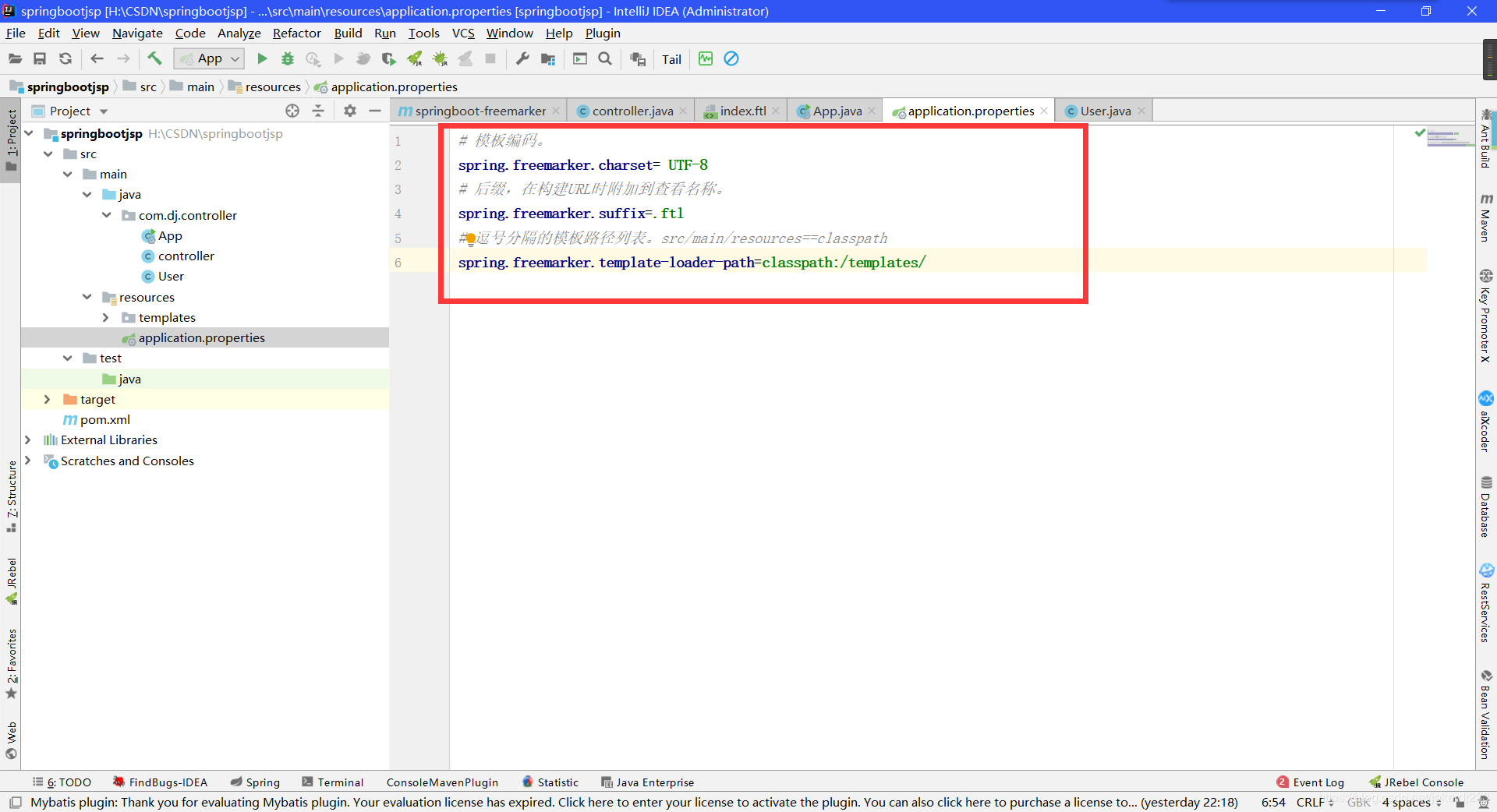
Task: Open Project Structure icon
Action: click(x=548, y=59)
